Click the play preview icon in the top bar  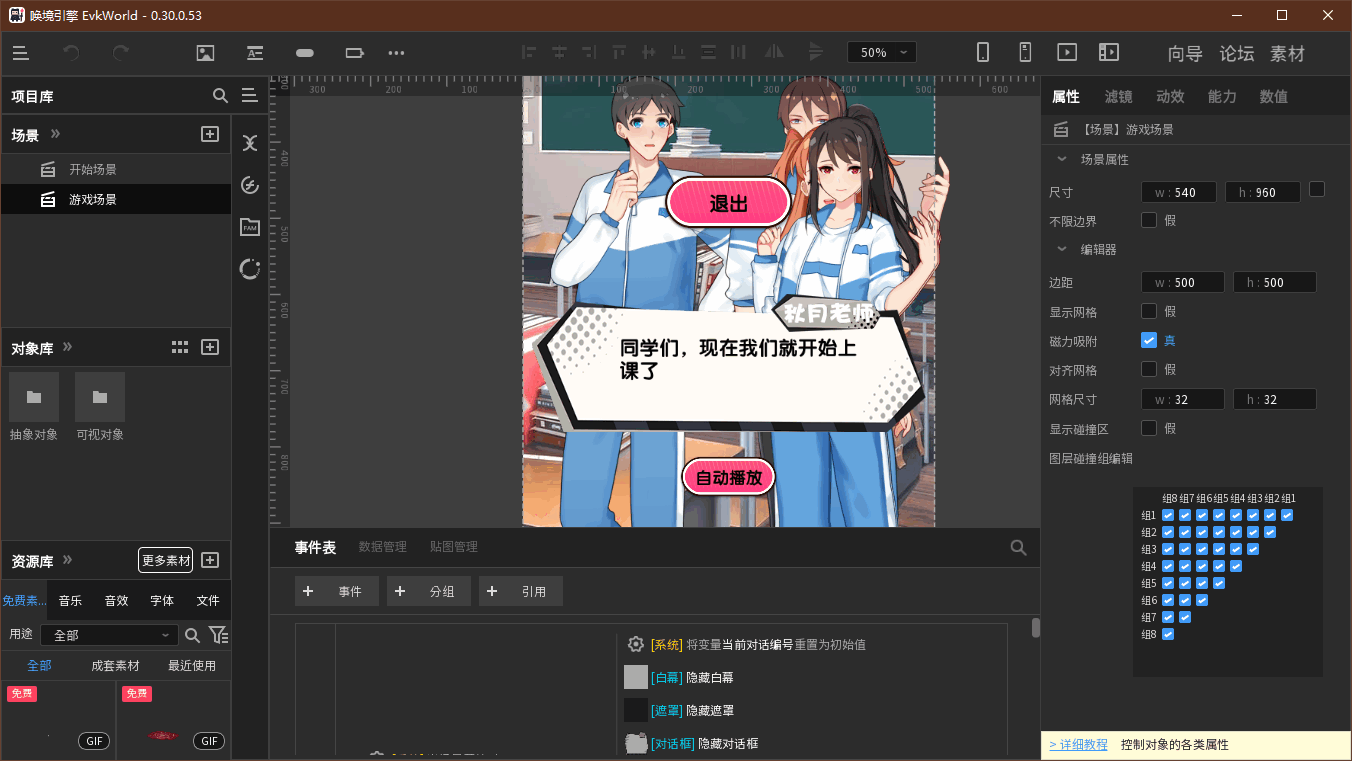click(x=1067, y=51)
